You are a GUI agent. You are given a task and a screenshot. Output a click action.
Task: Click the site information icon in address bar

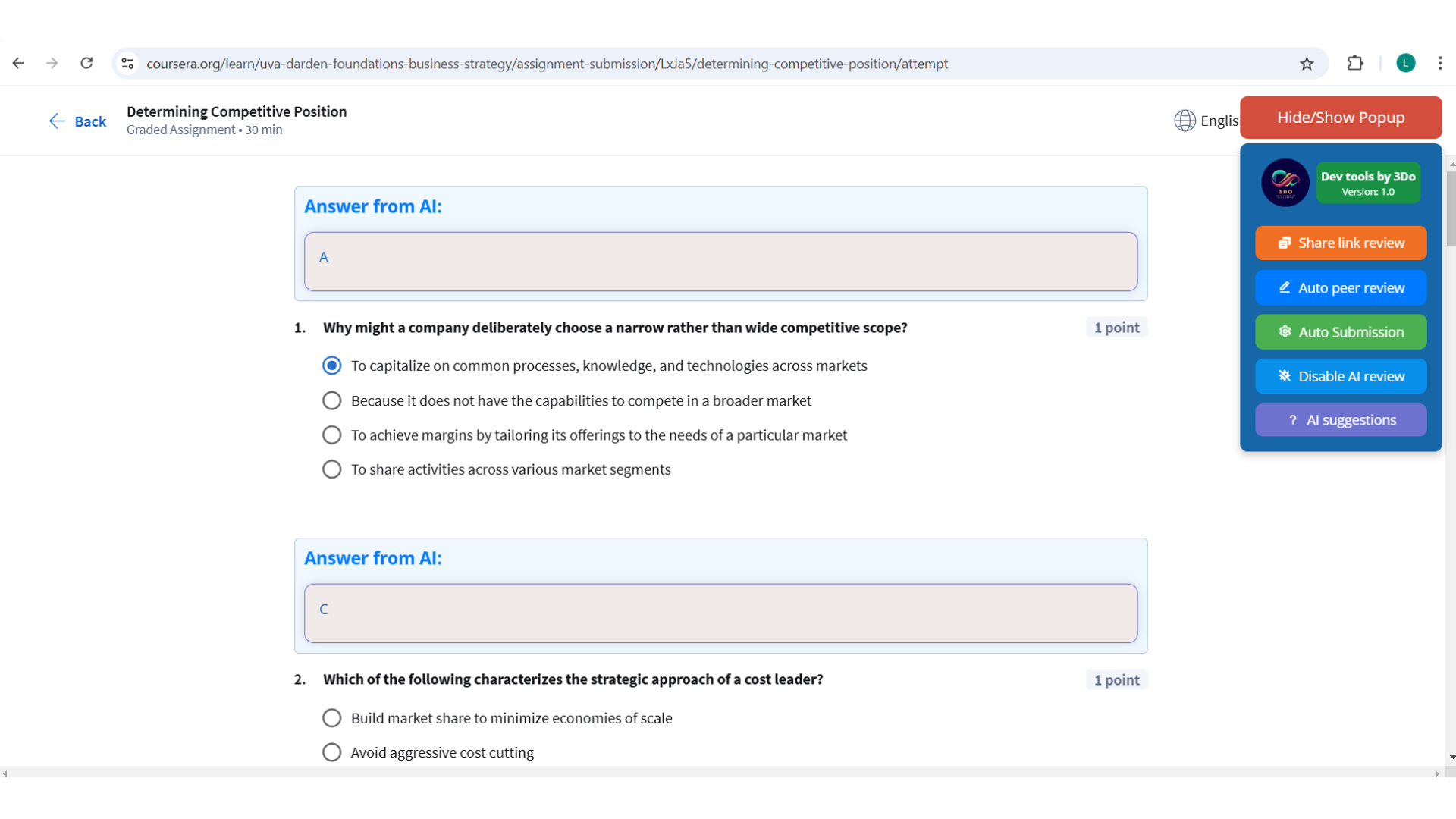[127, 64]
